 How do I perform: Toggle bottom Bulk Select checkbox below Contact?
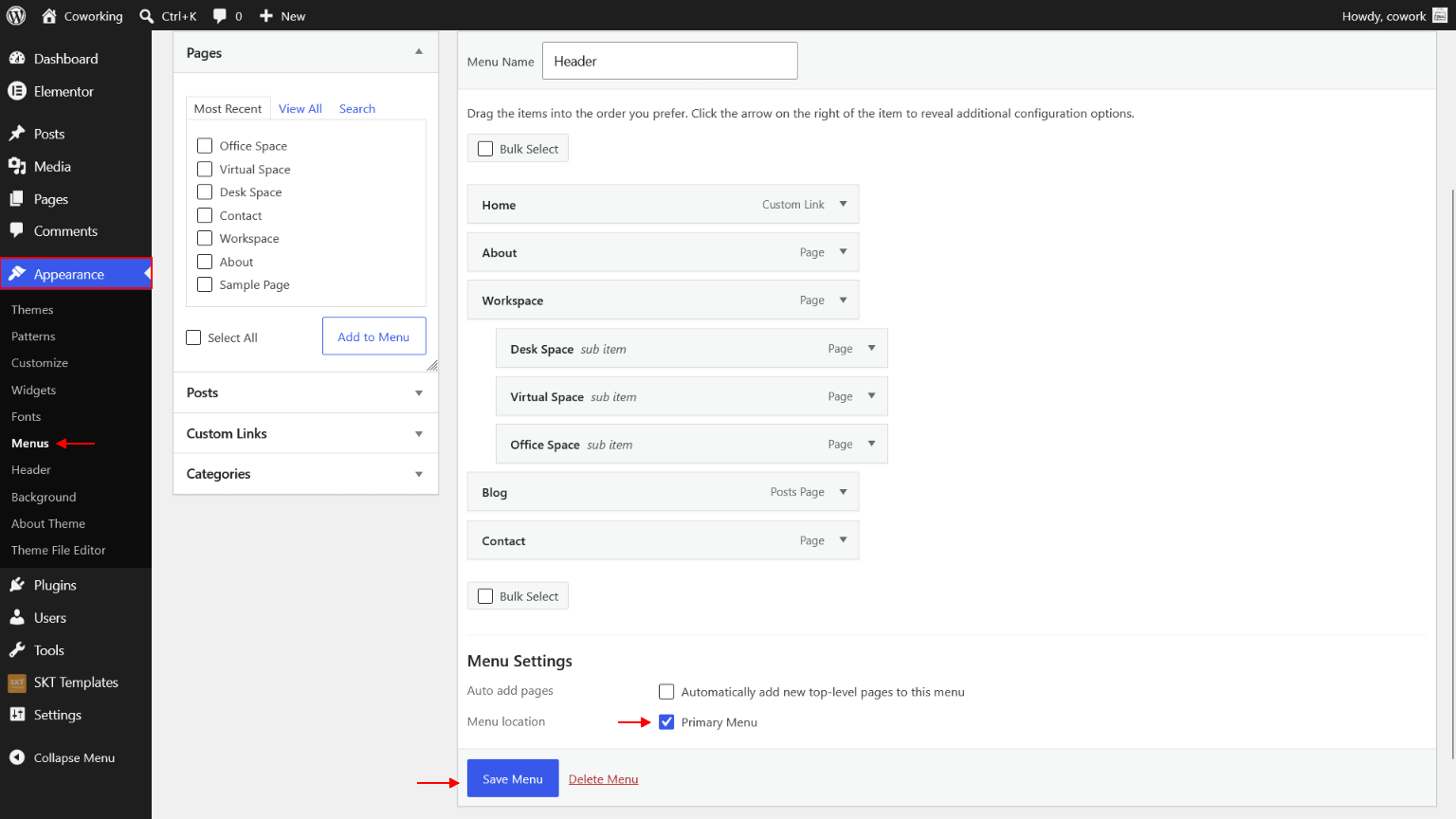click(485, 596)
